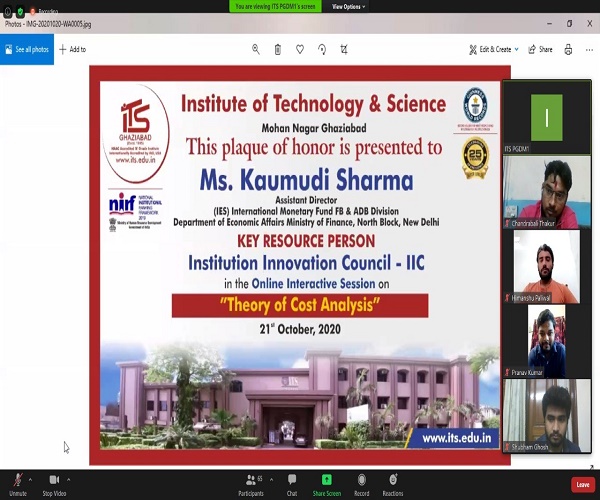Click the 'You are viewing ITS PGDM1's screen' banner

[275, 7]
